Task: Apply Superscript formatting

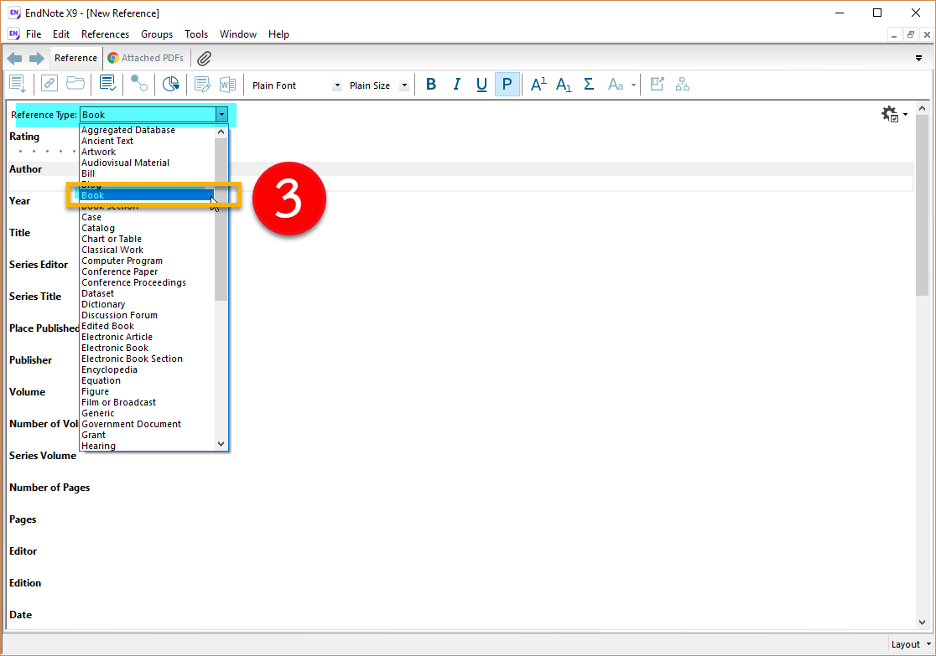Action: tap(538, 85)
